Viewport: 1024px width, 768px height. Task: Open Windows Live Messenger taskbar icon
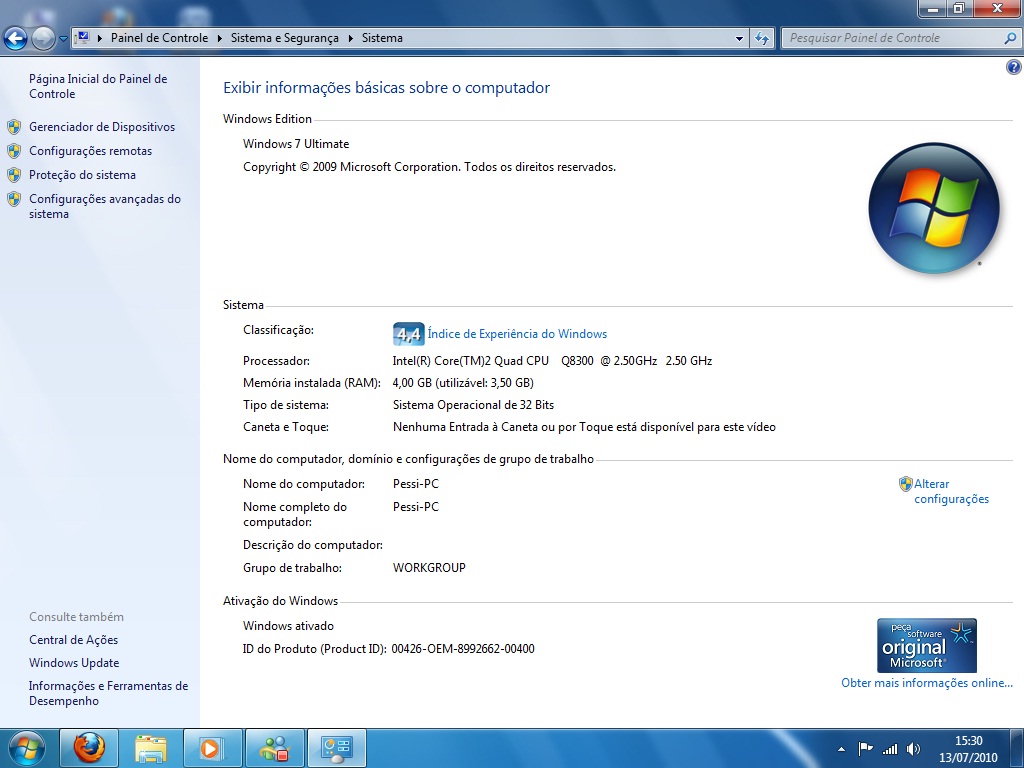(274, 748)
